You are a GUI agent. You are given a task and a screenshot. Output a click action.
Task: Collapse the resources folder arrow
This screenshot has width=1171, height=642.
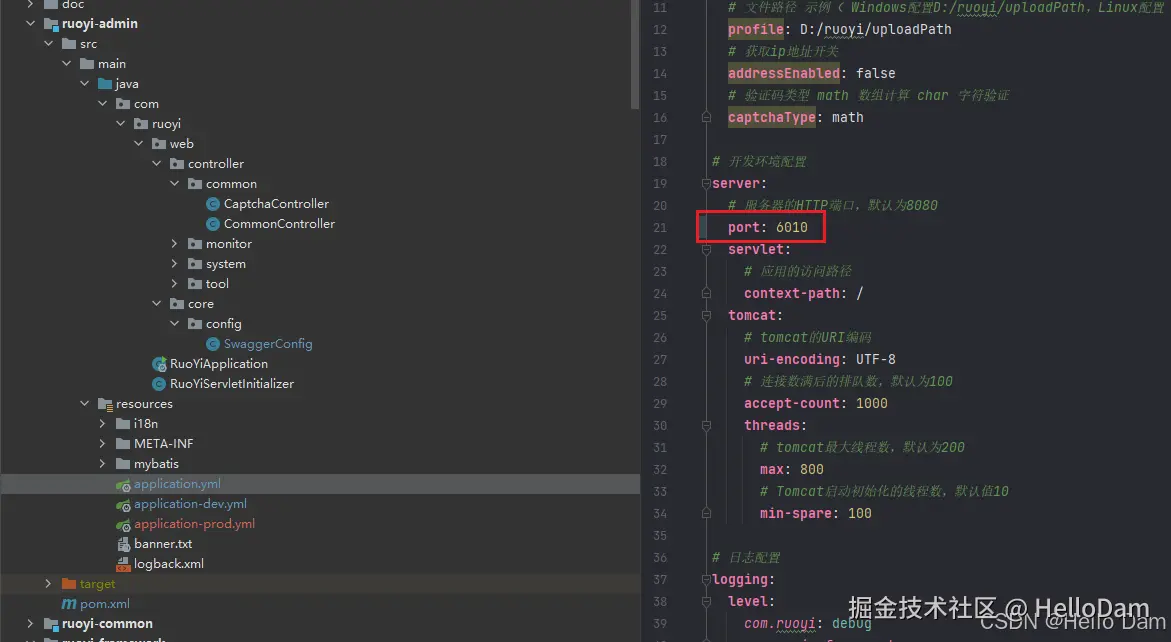pyautogui.click(x=84, y=404)
